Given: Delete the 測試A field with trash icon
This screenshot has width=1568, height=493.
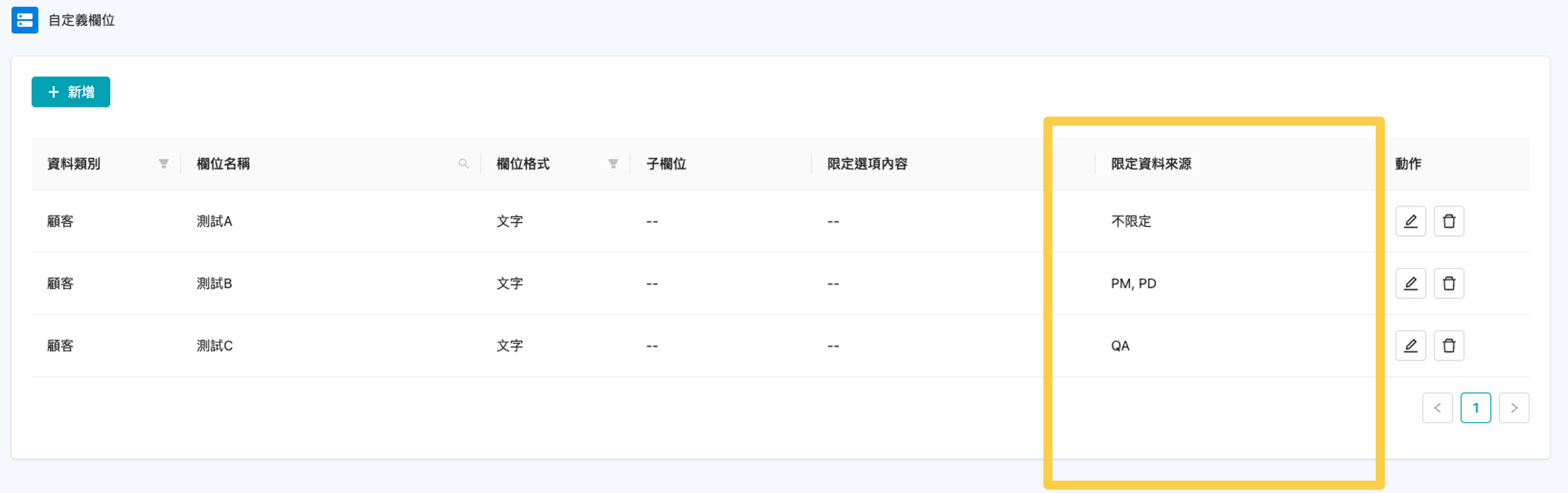Looking at the screenshot, I should click(1449, 221).
